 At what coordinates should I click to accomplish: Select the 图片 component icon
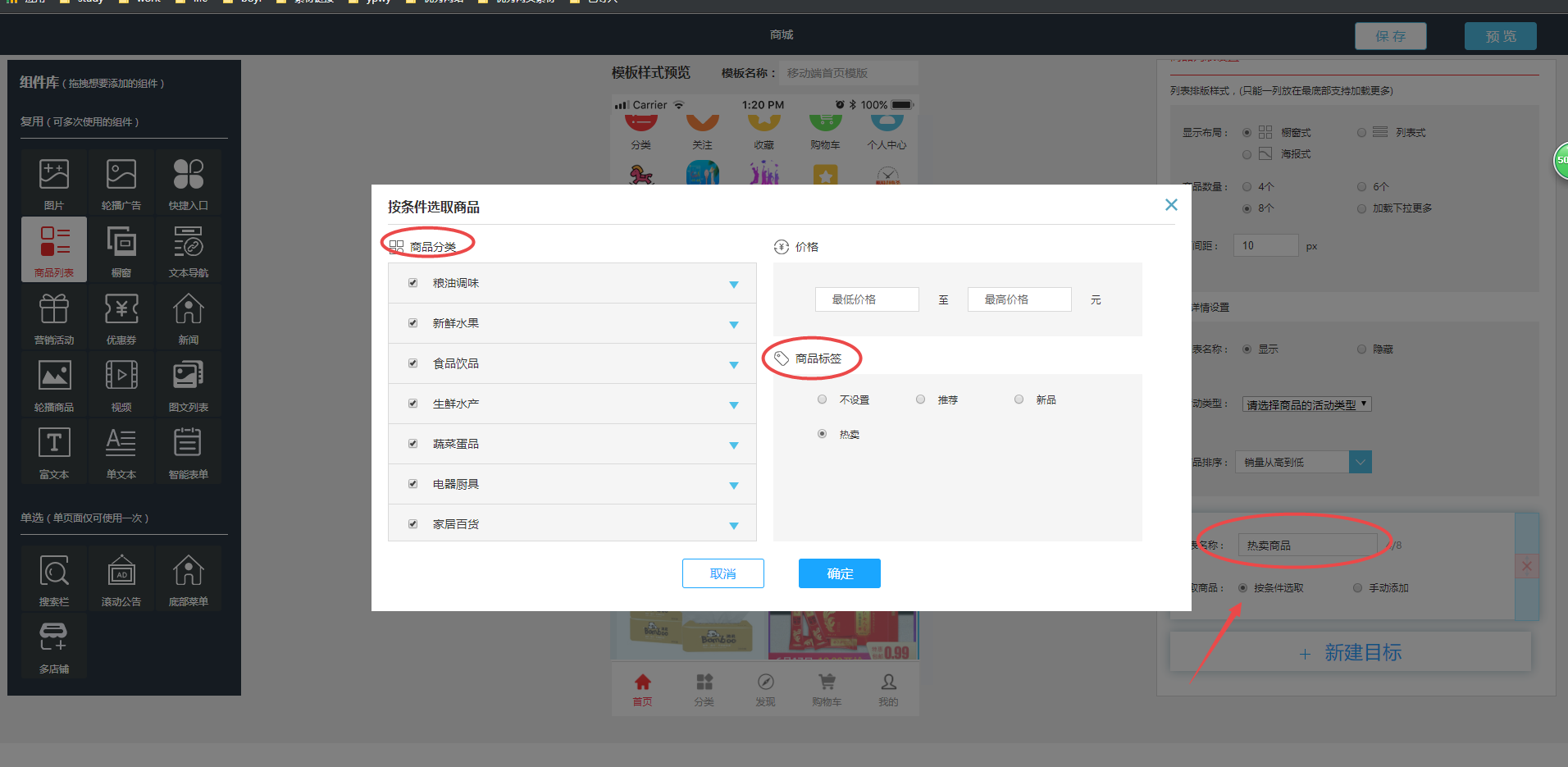click(x=54, y=175)
